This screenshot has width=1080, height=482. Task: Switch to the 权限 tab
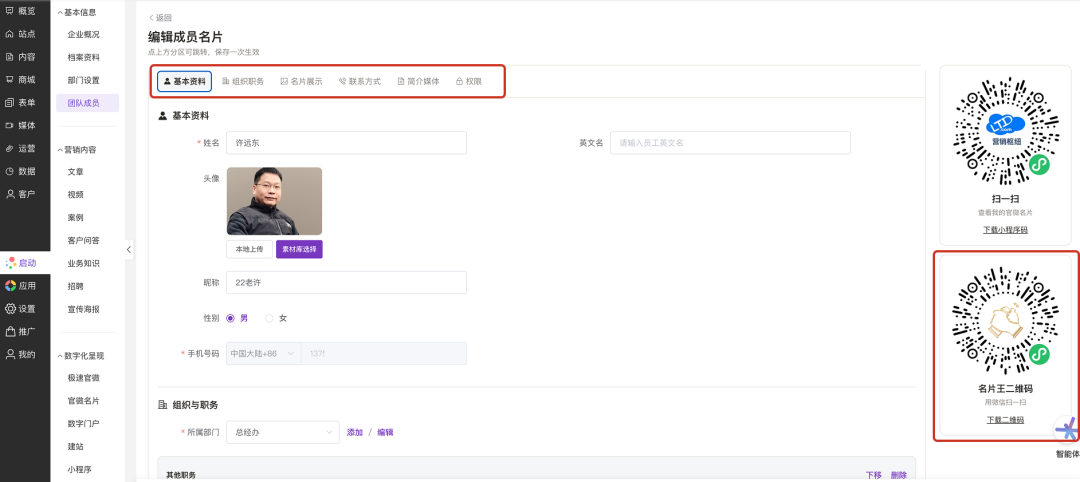coord(469,81)
